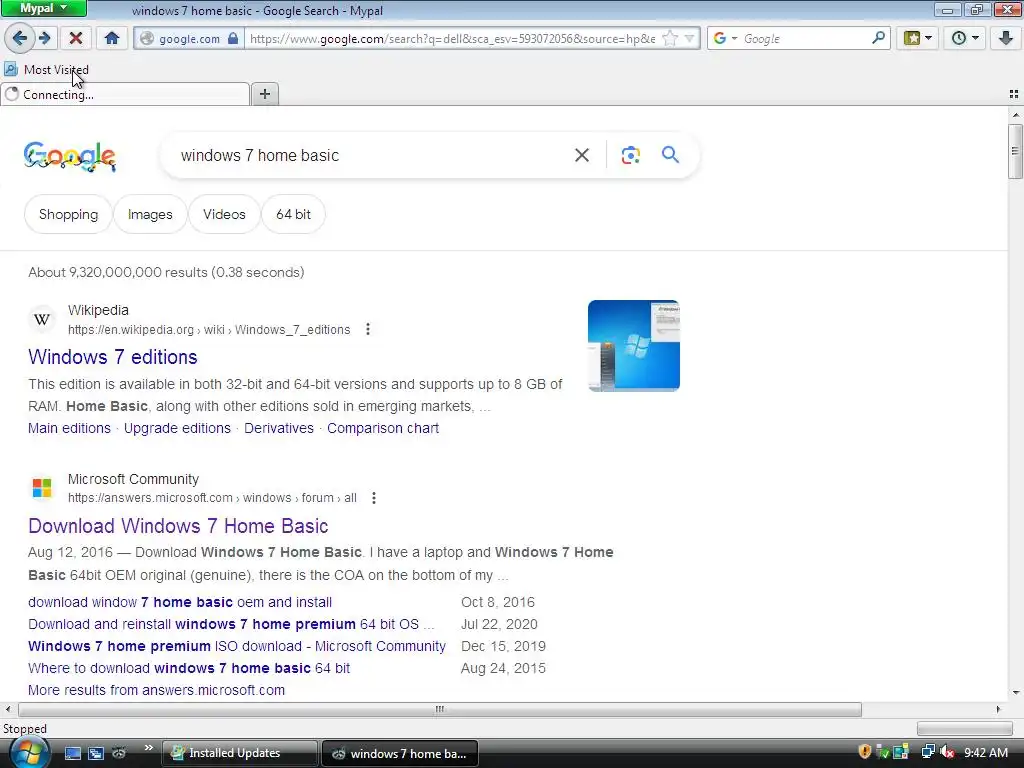1024x768 pixels.
Task: Click the vertical scrollbar down arrow
Action: 1016,692
